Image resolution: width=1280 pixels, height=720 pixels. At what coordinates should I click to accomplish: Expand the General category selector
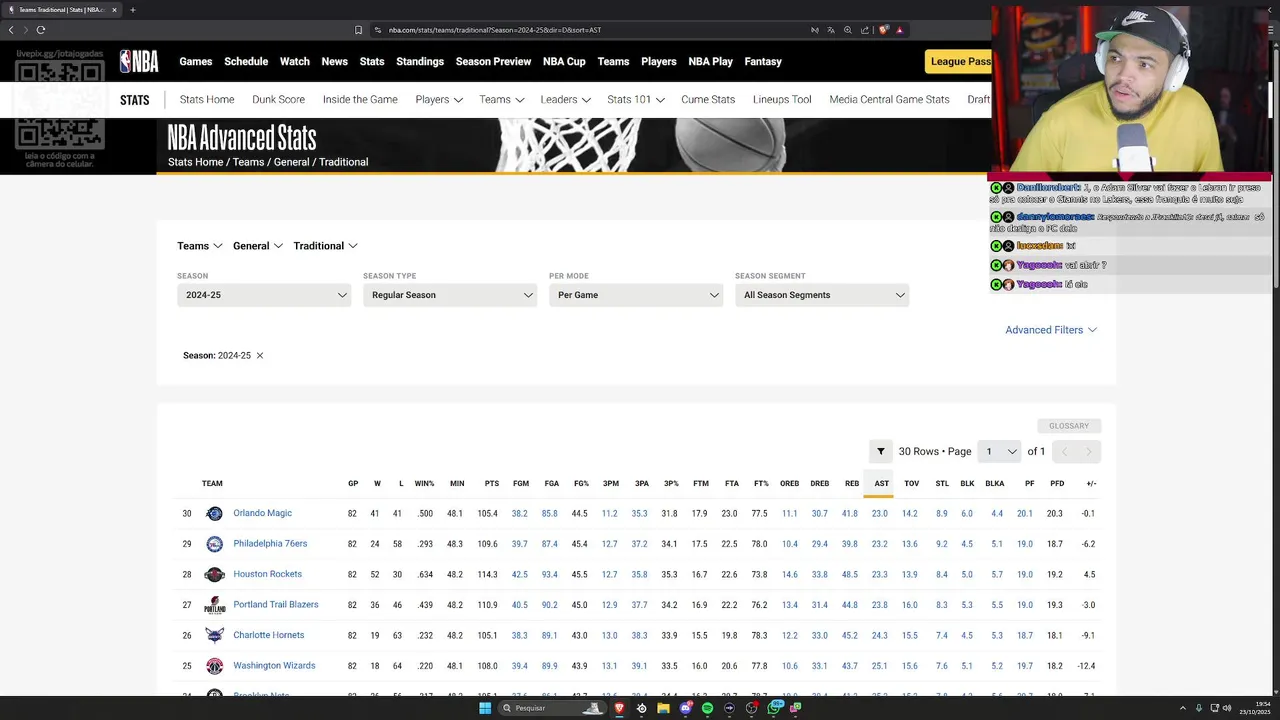pos(258,246)
